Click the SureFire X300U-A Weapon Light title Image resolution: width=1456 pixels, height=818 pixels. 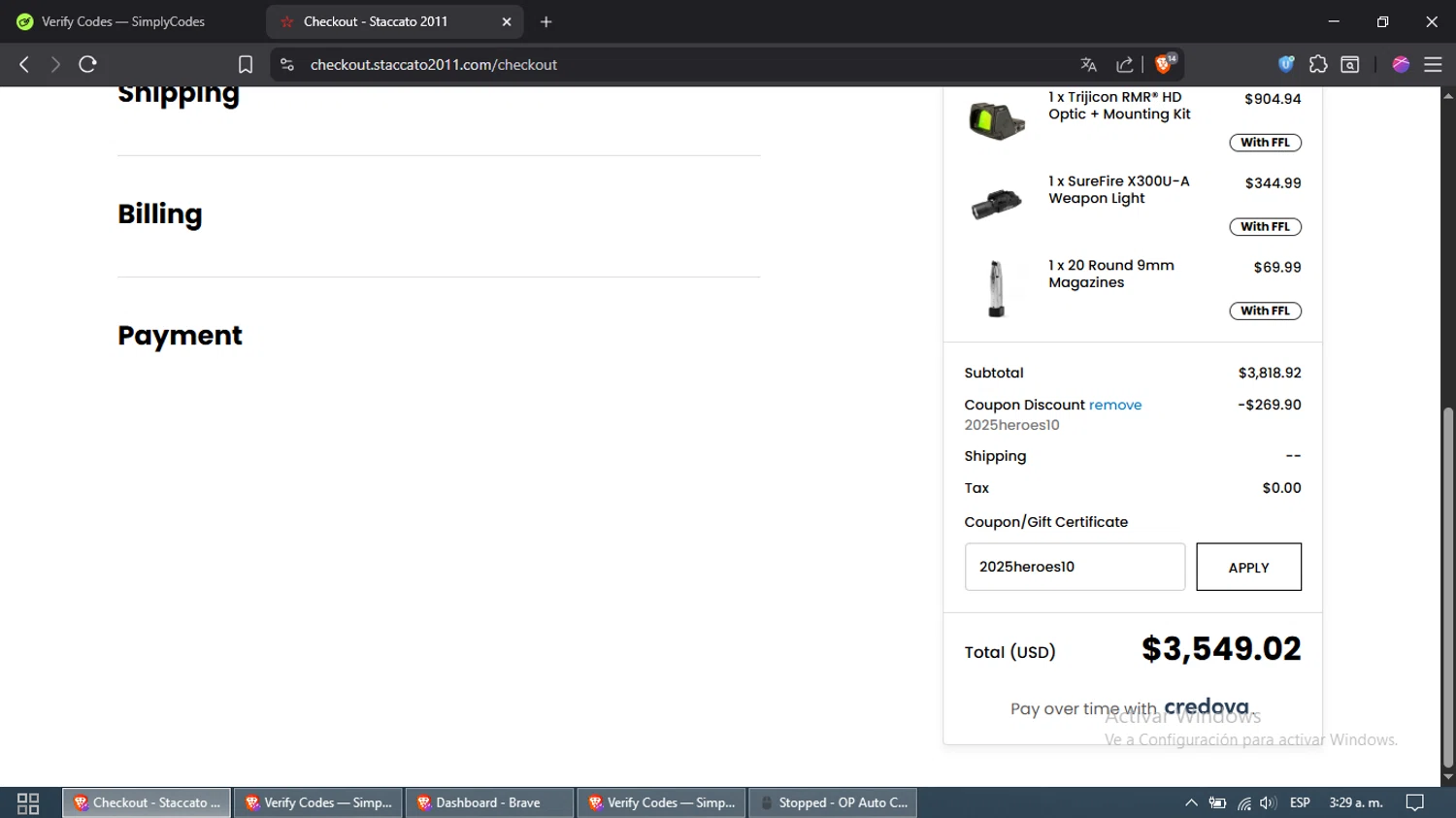[x=1118, y=190]
